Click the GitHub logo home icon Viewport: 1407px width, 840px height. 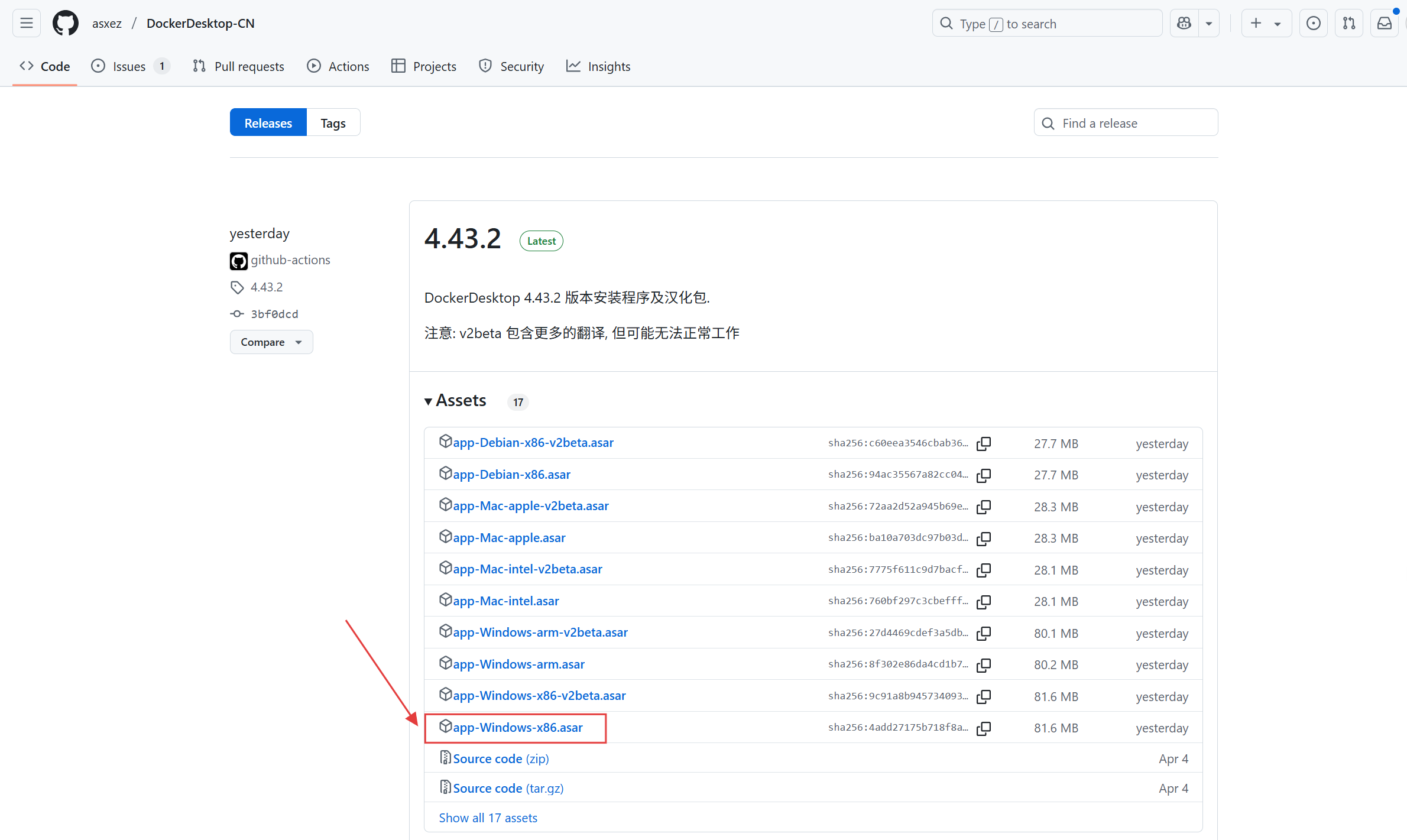pyautogui.click(x=65, y=24)
